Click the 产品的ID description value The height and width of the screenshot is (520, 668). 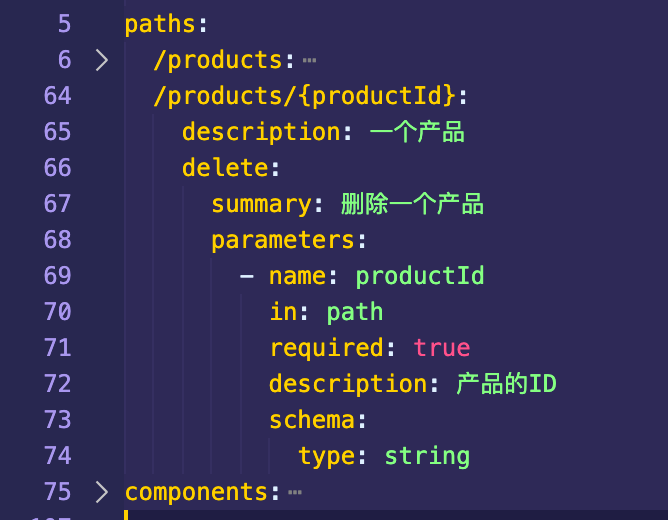tap(506, 384)
